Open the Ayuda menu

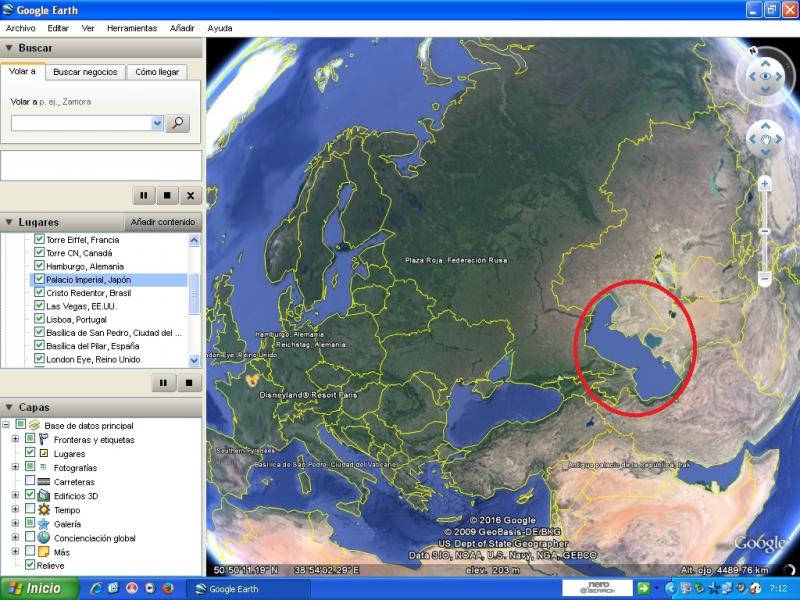coord(220,28)
